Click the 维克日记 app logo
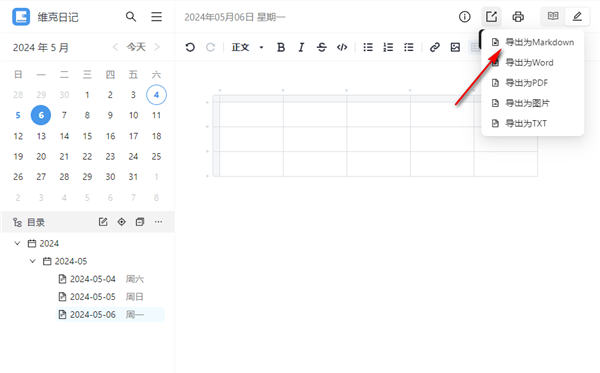 [x=21, y=17]
